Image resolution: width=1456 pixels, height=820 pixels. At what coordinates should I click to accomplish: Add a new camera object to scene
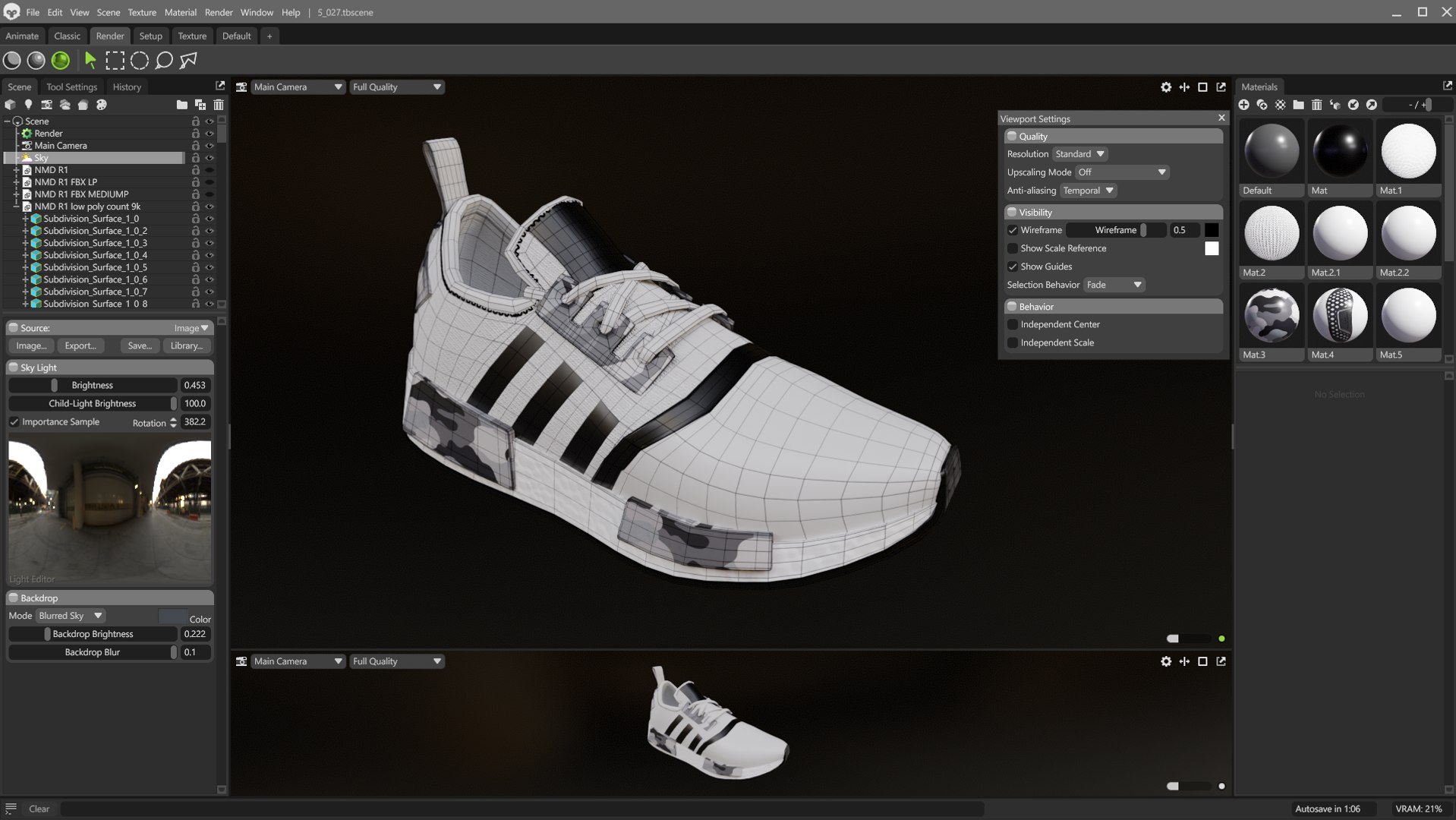46,105
